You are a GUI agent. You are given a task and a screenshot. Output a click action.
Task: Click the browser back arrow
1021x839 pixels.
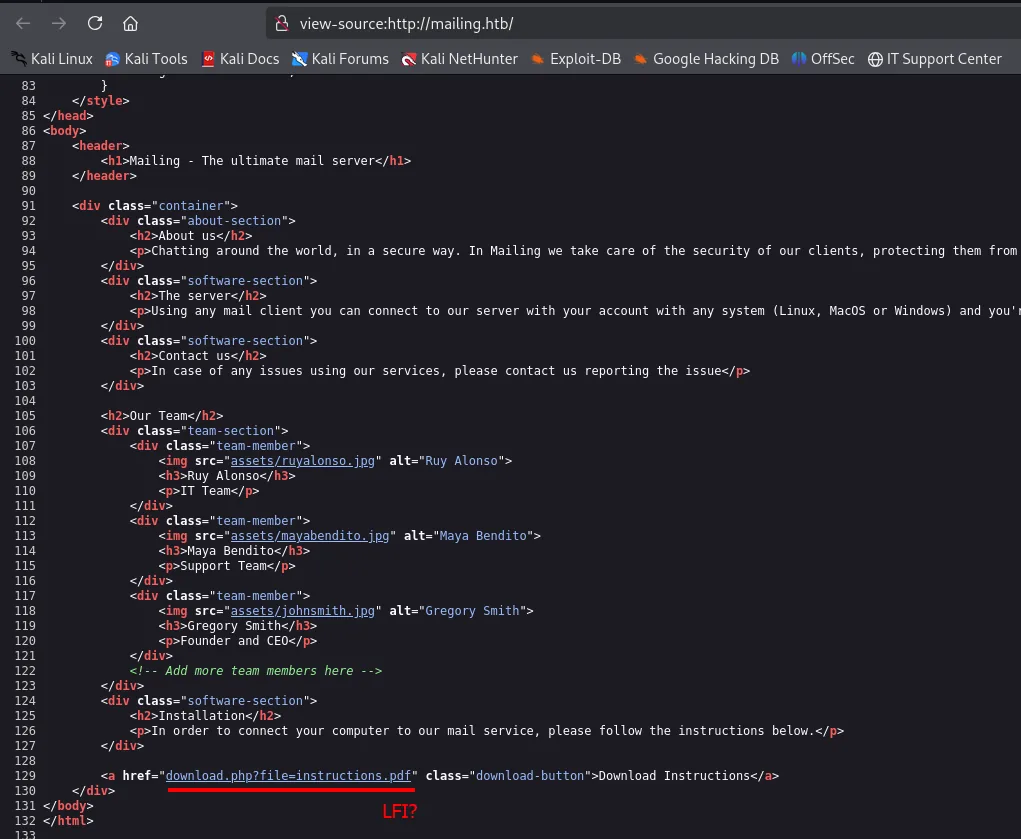23,23
